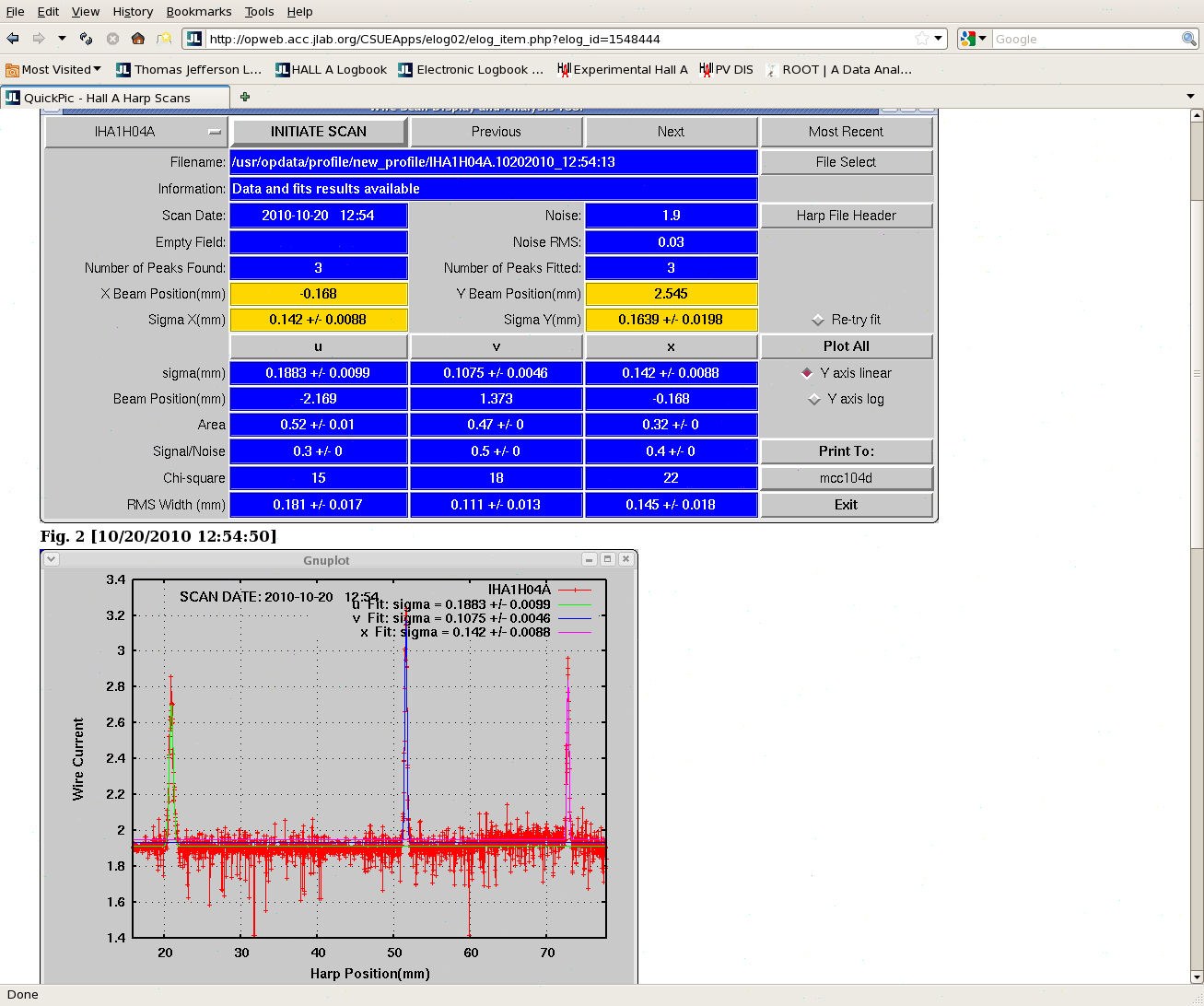Viewport: 1204px width, 1006px height.
Task: Go back with the browser back arrow
Action: tap(13, 39)
